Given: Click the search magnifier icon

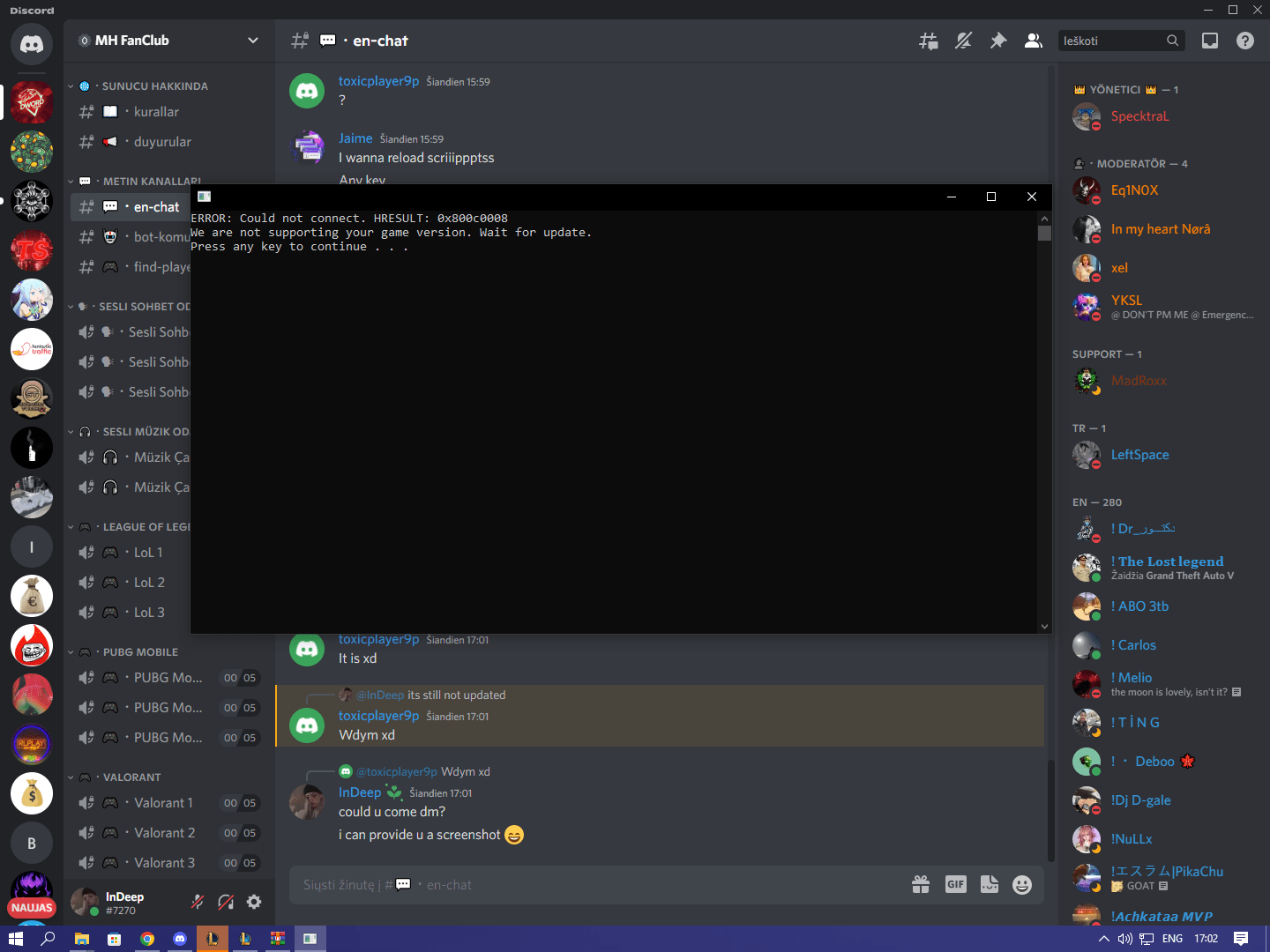Looking at the screenshot, I should (1172, 41).
